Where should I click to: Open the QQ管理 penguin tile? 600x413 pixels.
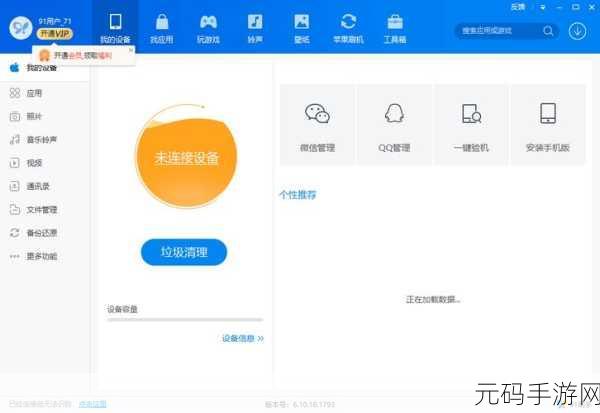[x=395, y=126]
